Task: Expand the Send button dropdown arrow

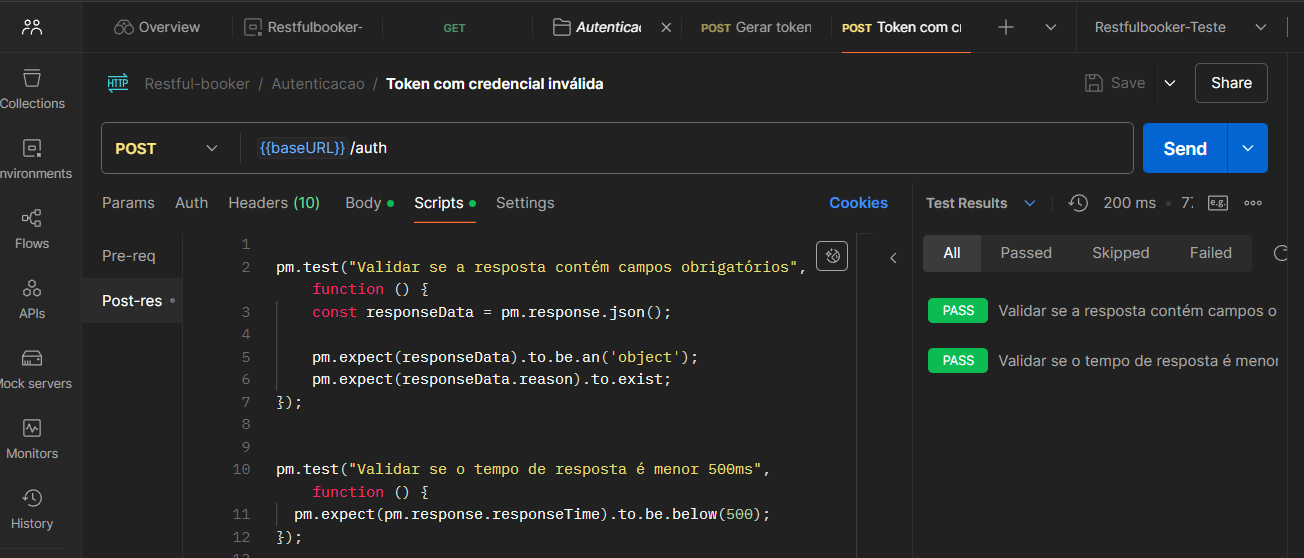Action: 1248,148
